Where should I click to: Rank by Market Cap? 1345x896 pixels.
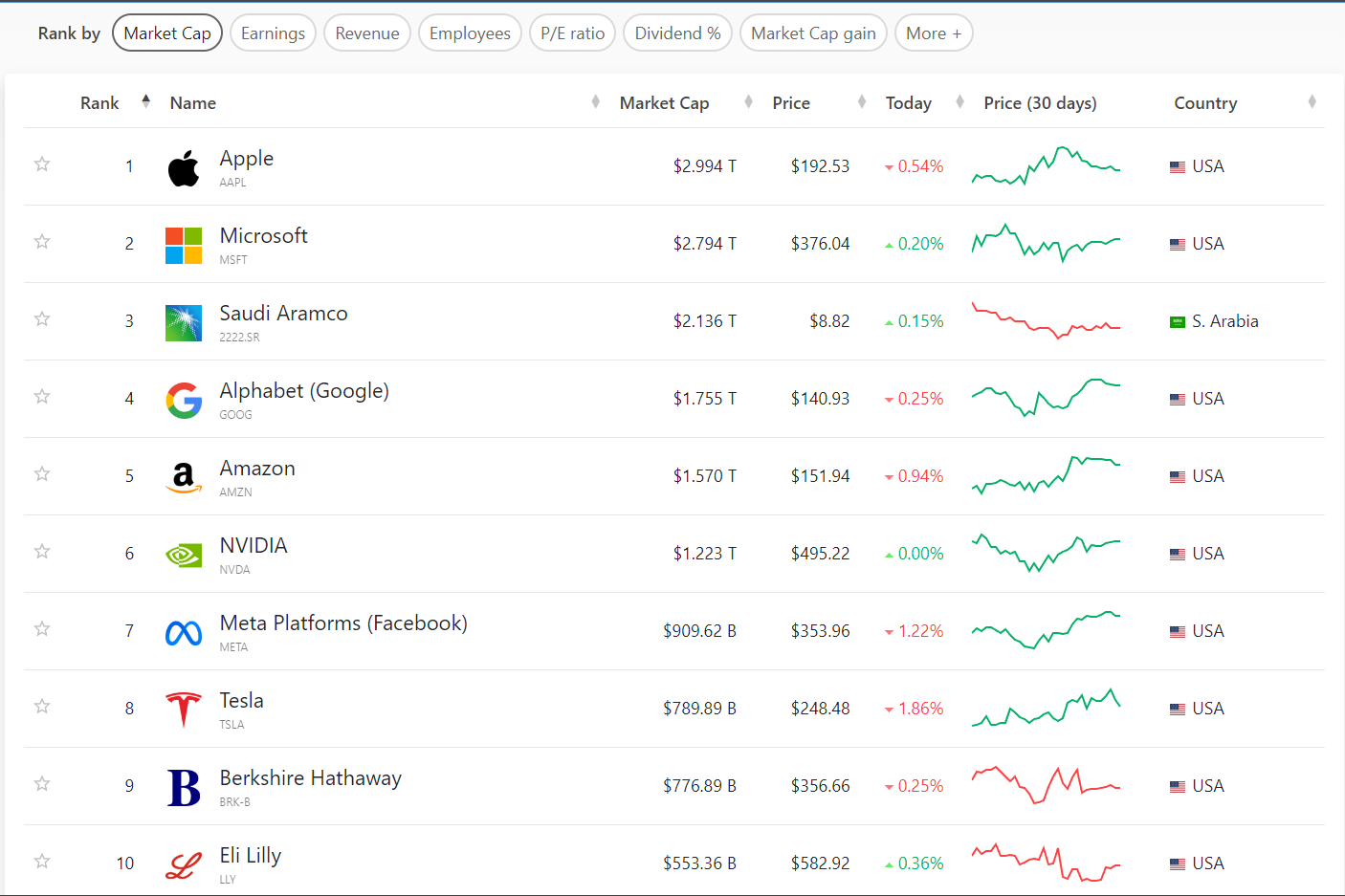coord(167,33)
